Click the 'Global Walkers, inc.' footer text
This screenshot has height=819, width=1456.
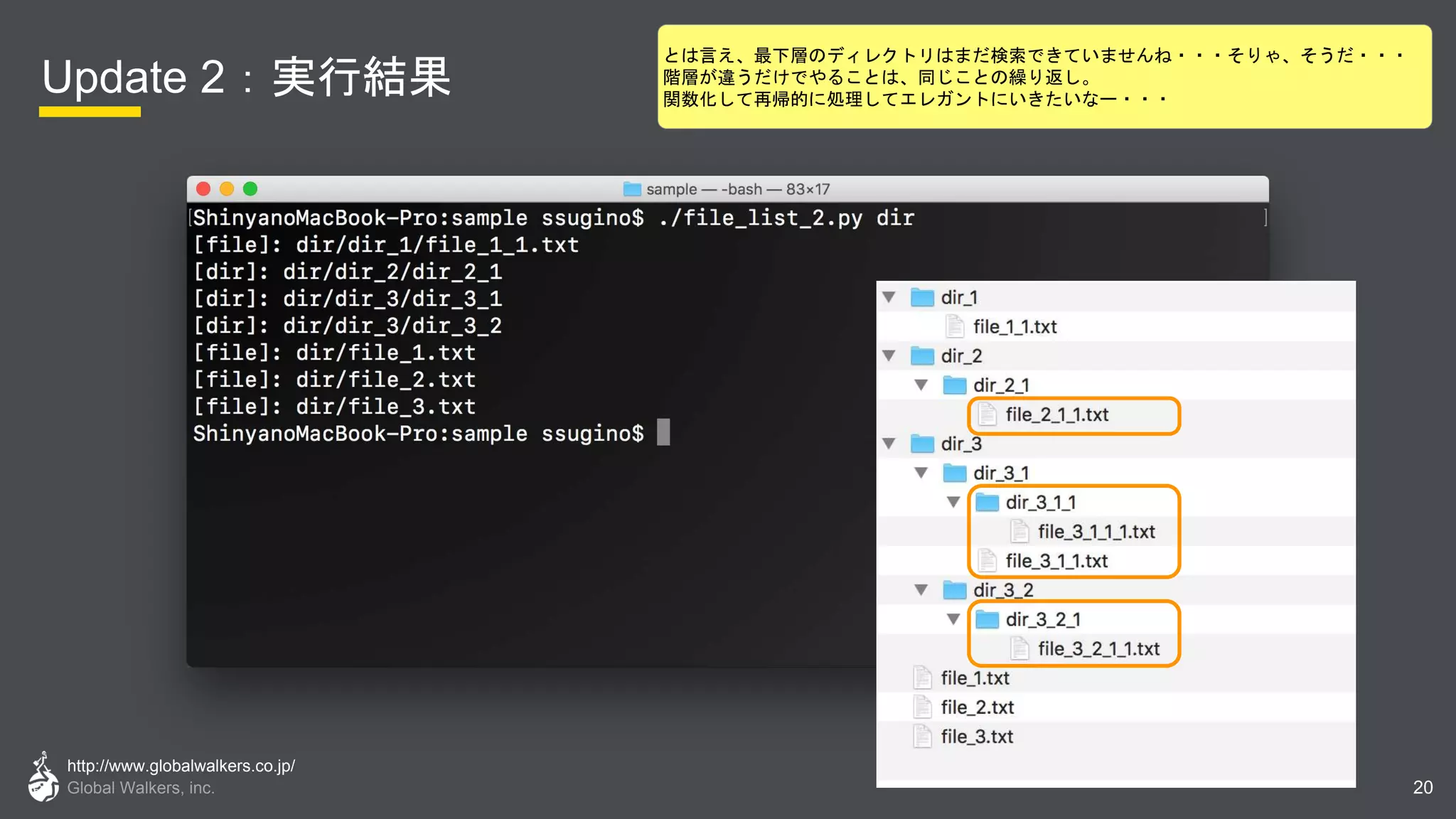coord(141,788)
